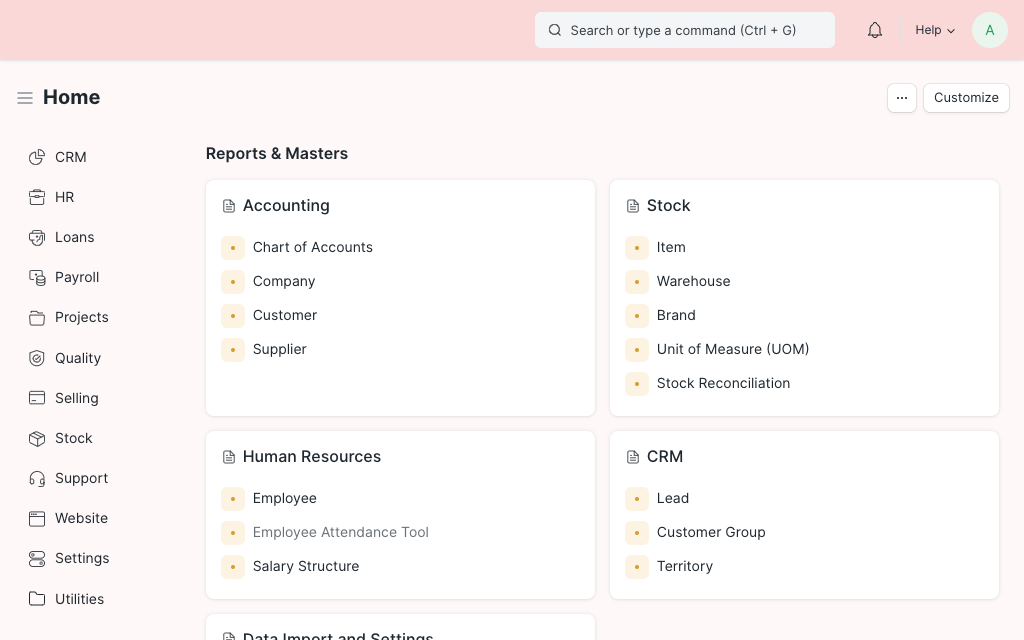The image size is (1024, 640).
Task: Click the Settings toggles sidebar icon
Action: [x=37, y=559]
